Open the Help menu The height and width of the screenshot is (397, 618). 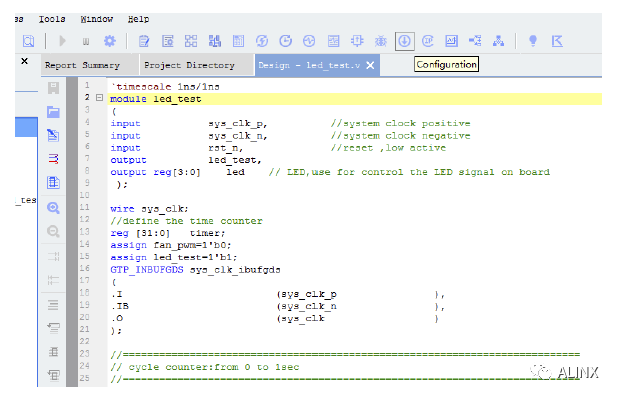[138, 19]
